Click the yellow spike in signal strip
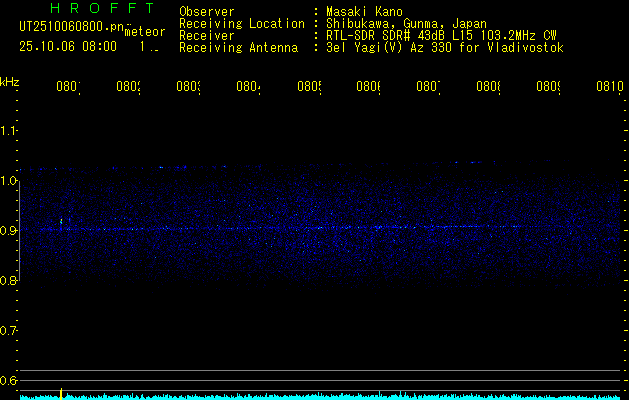The image size is (629, 400). [61, 393]
